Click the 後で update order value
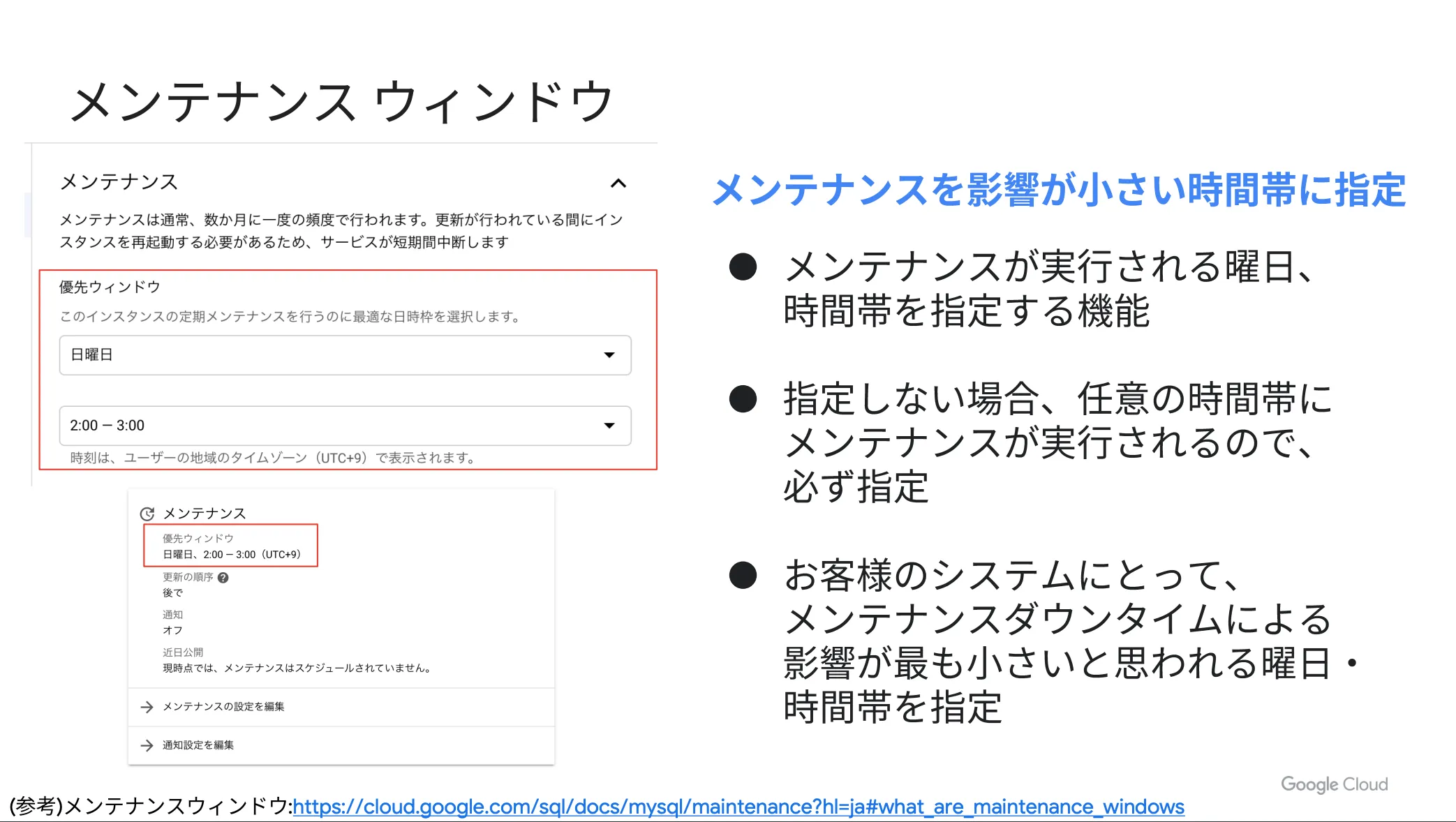 point(172,592)
